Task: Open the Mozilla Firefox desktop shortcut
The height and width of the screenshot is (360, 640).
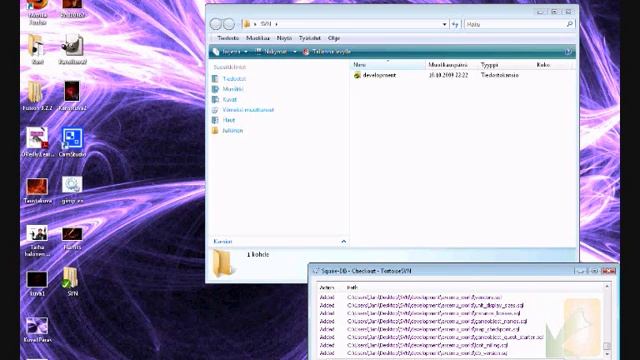Action: tap(37, 11)
